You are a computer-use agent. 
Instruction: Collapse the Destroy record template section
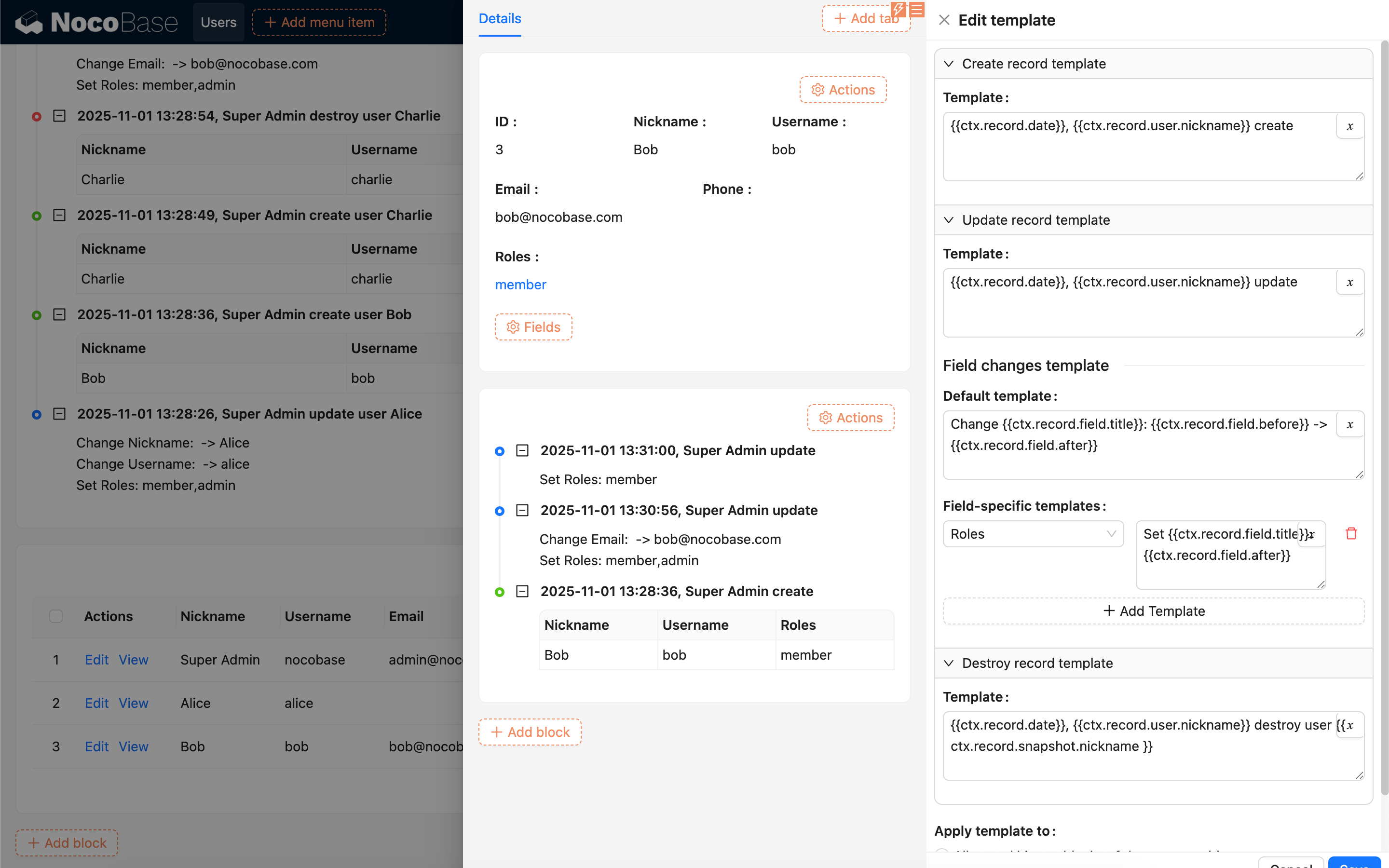point(949,663)
